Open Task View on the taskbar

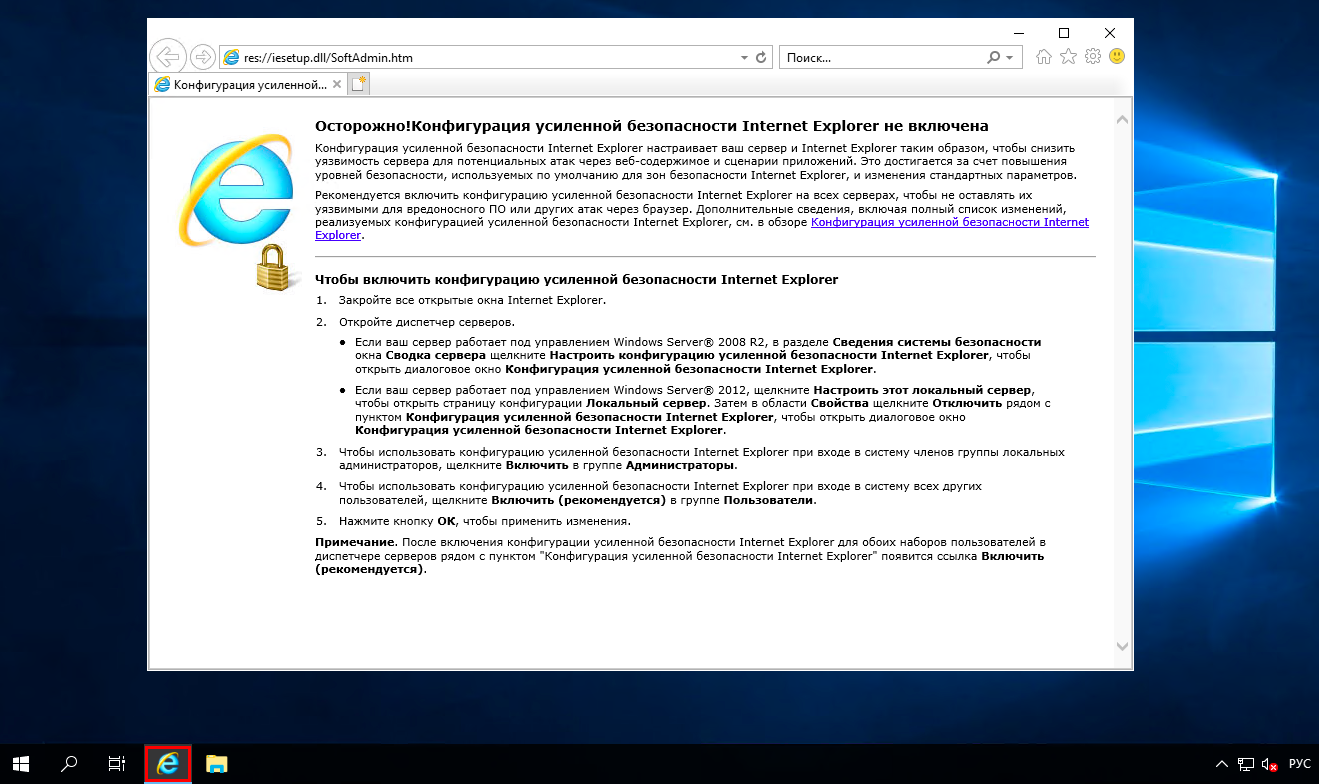click(117, 764)
